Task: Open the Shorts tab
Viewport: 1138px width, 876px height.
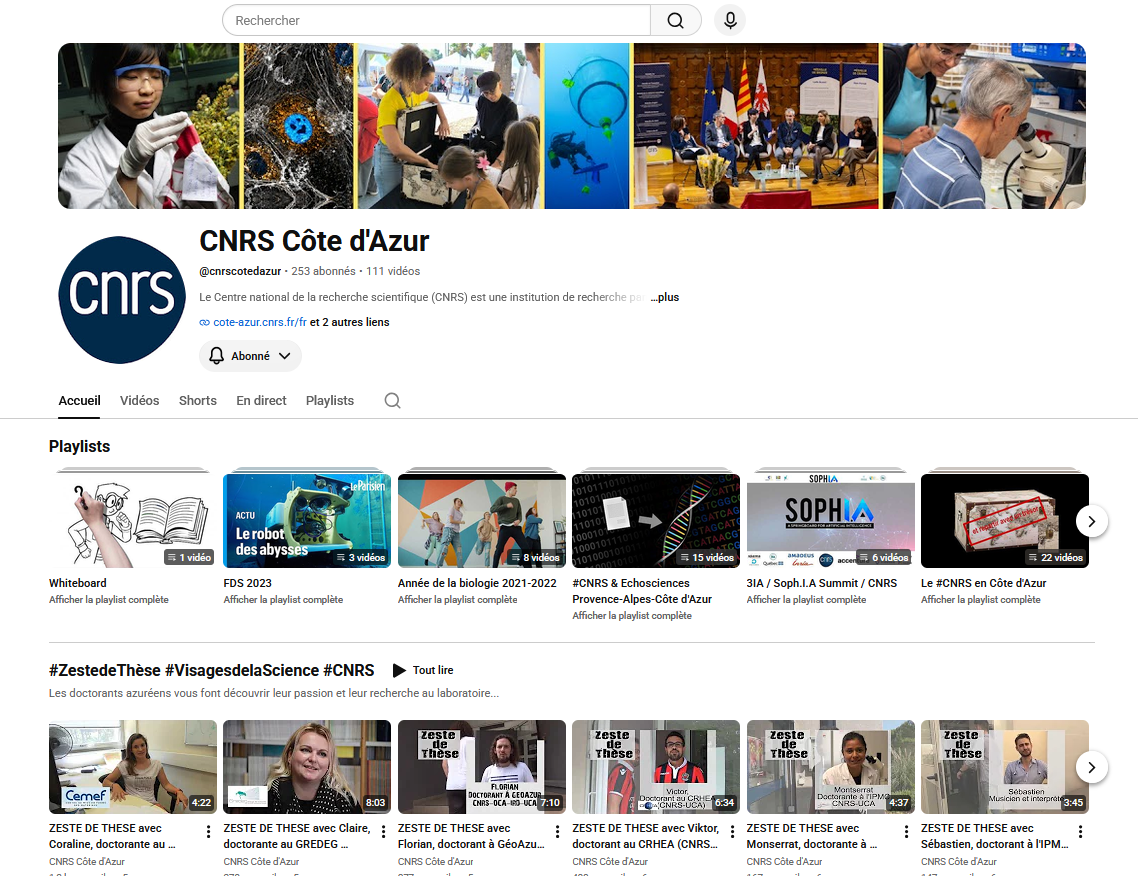Action: (197, 401)
